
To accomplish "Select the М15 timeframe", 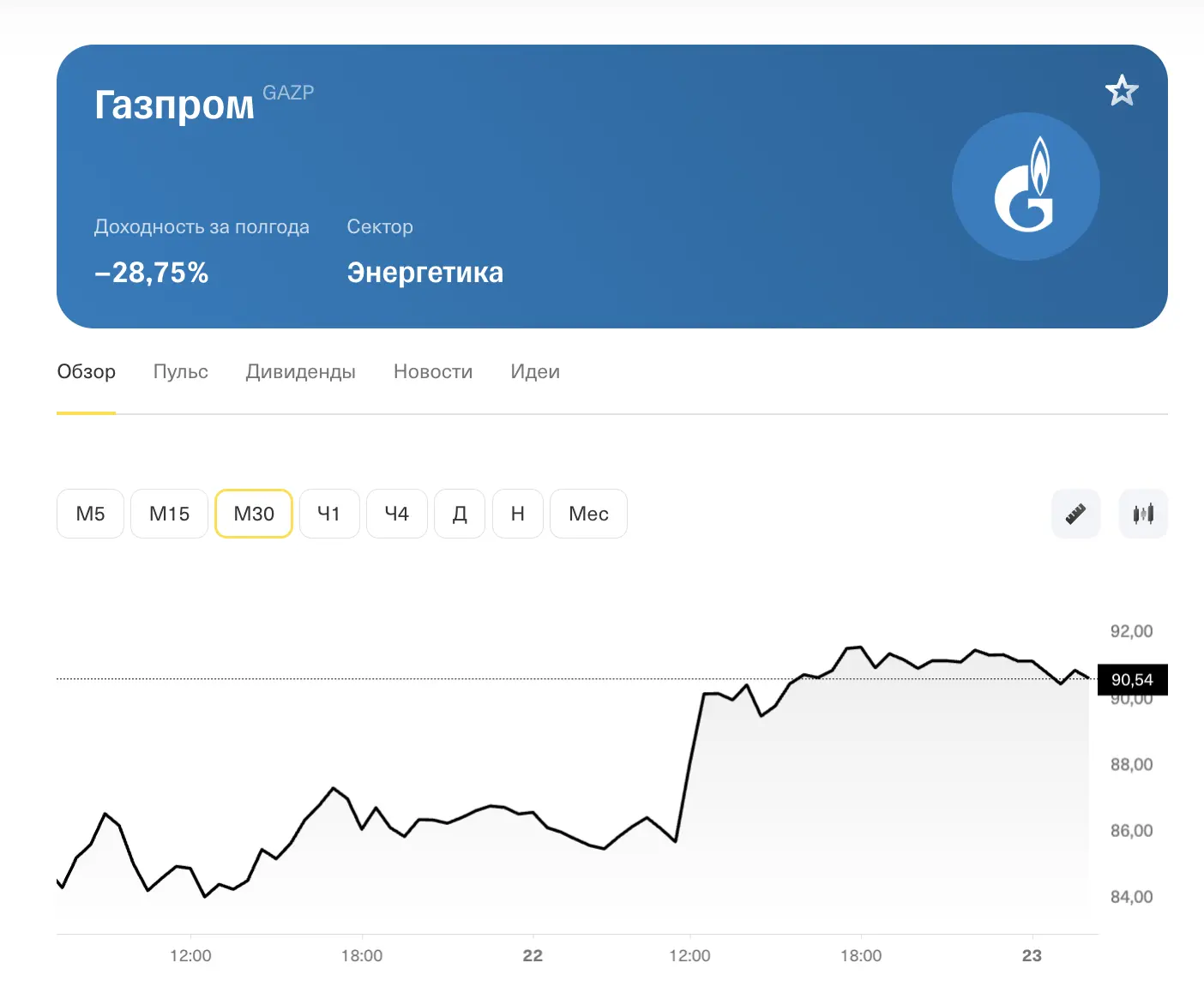I will click(169, 514).
